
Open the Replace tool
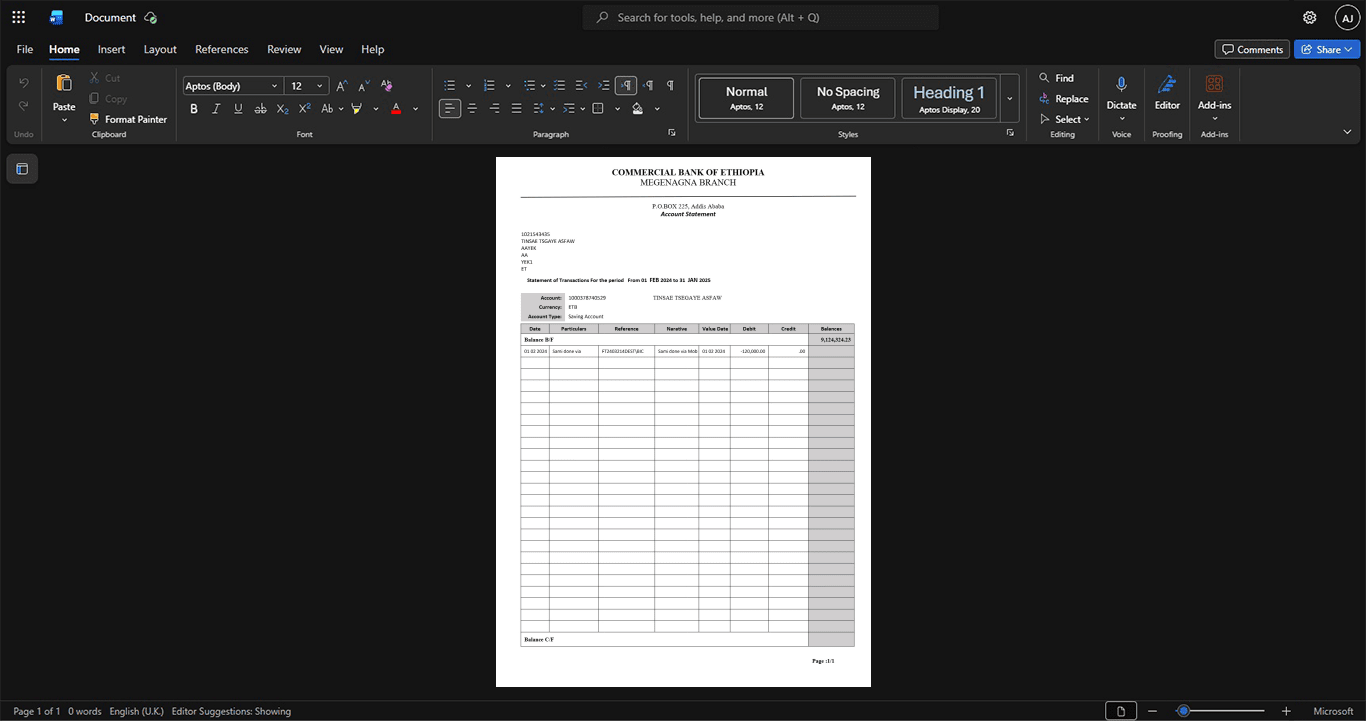[1064, 99]
